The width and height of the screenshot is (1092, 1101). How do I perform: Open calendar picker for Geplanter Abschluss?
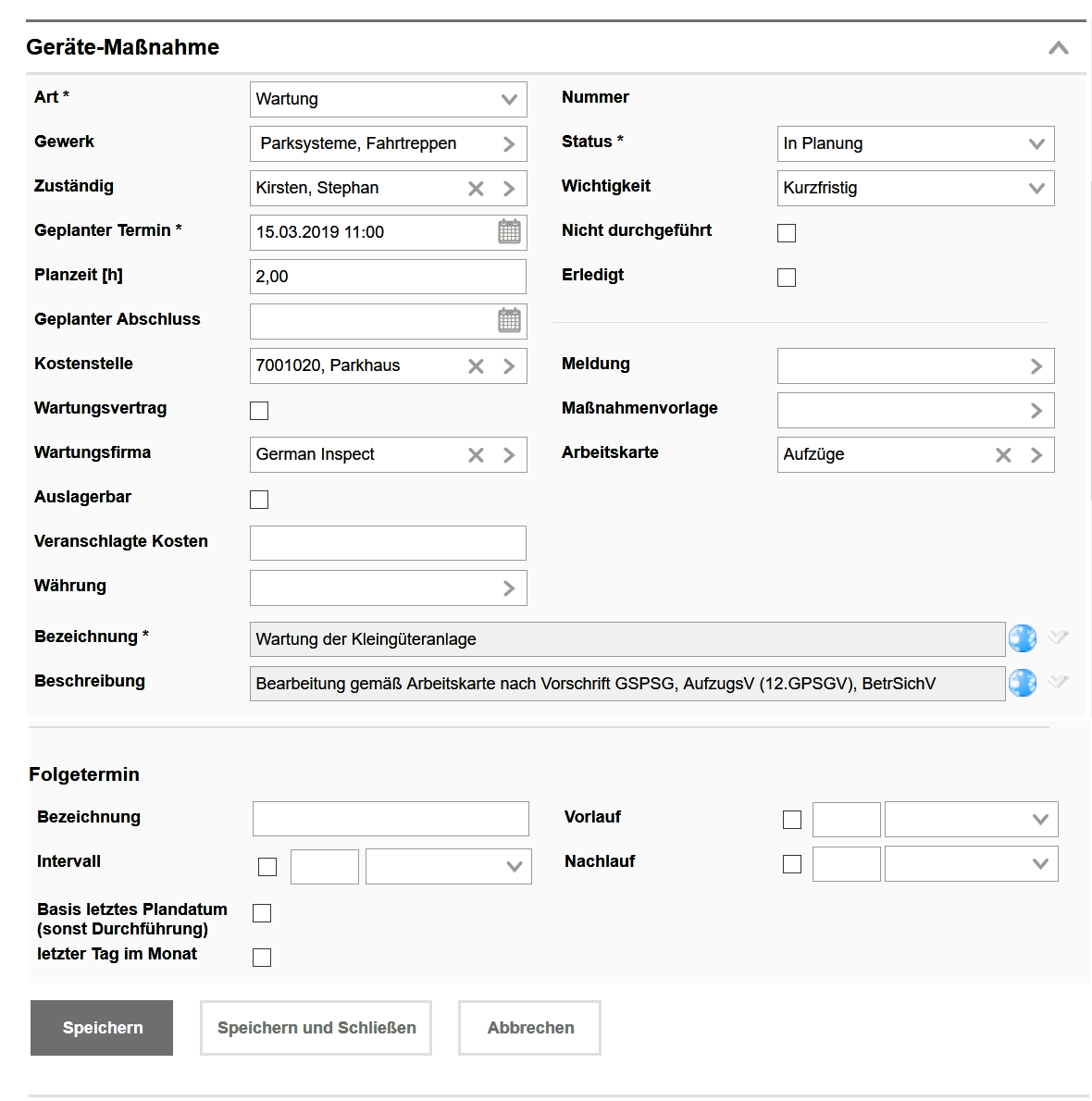[x=509, y=320]
